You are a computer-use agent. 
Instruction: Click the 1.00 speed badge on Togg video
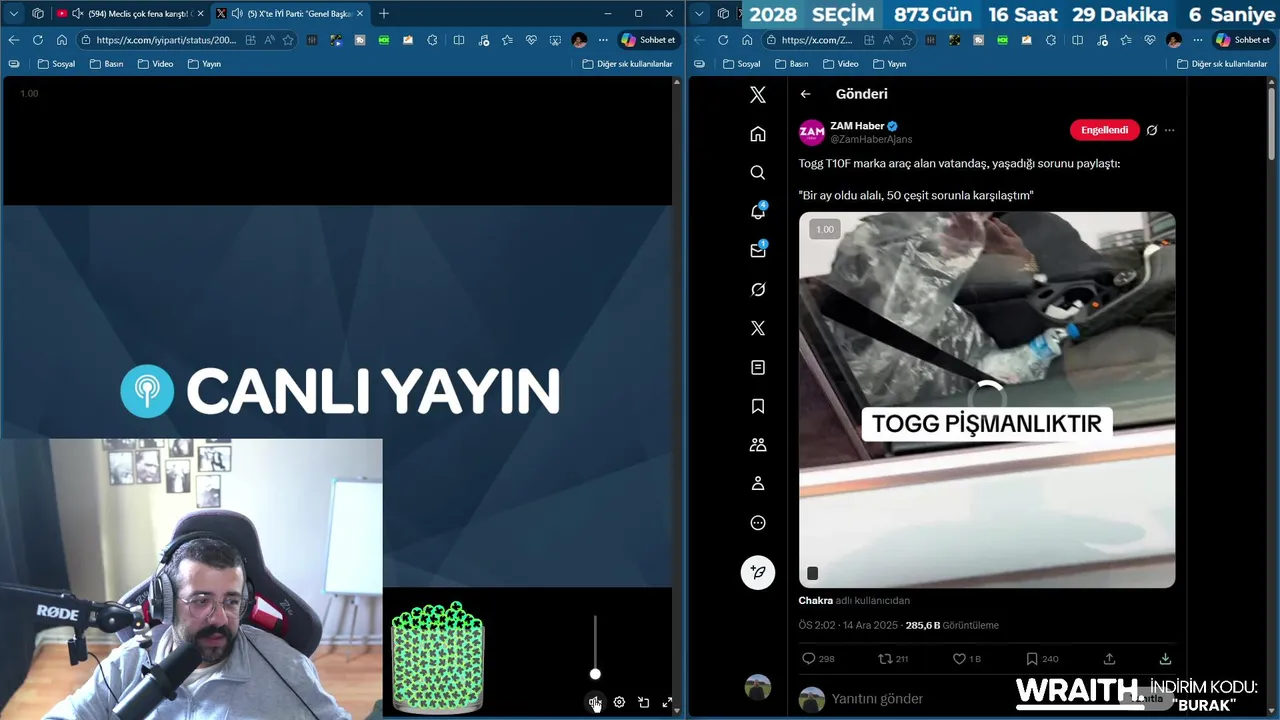[824, 230]
